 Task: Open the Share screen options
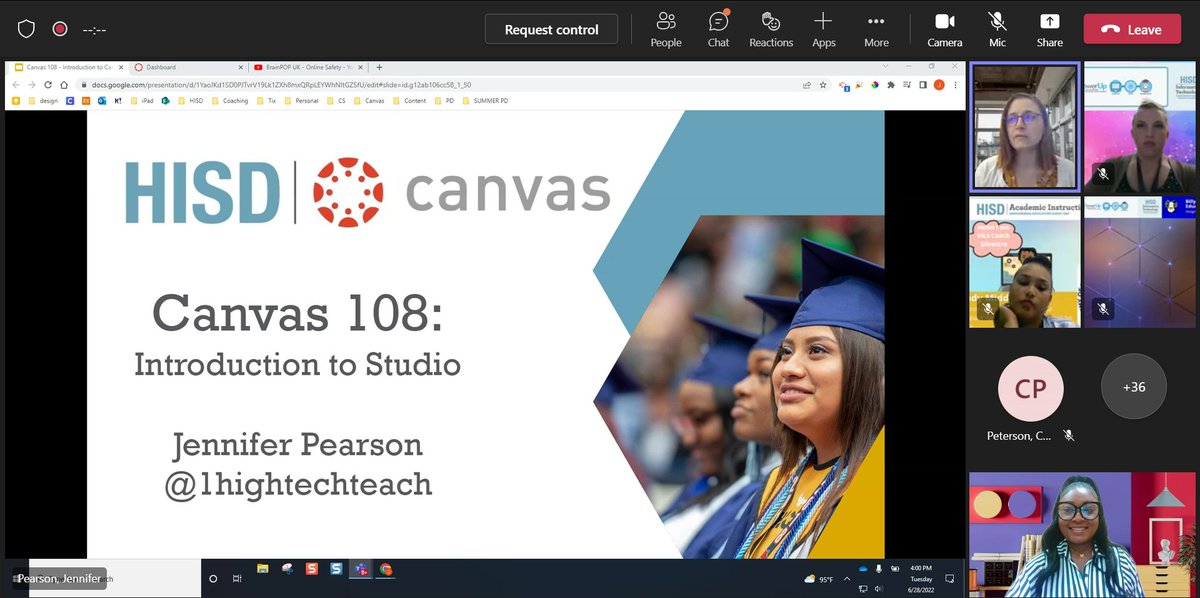pos(1049,27)
